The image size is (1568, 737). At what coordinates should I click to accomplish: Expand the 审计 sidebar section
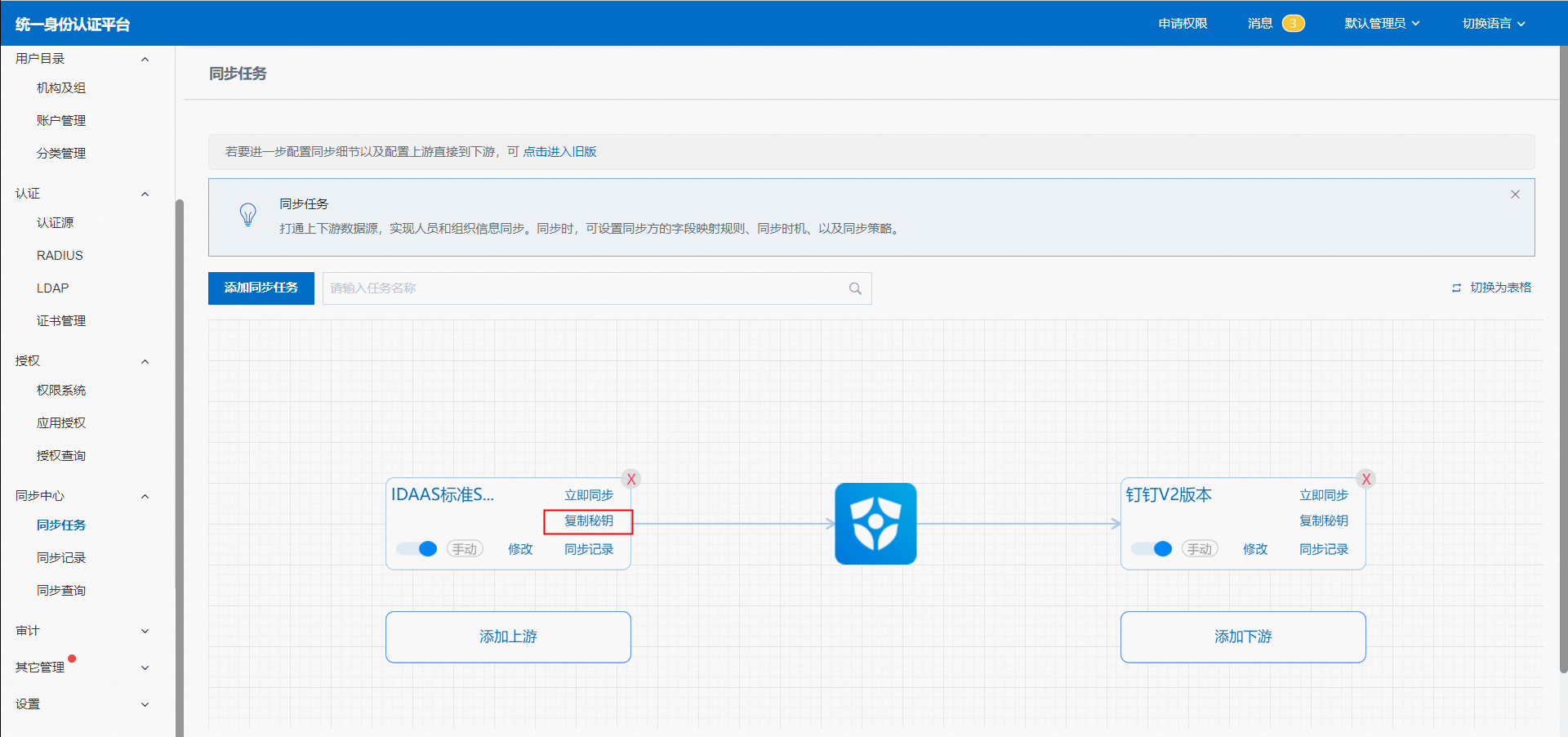pyautogui.click(x=82, y=631)
